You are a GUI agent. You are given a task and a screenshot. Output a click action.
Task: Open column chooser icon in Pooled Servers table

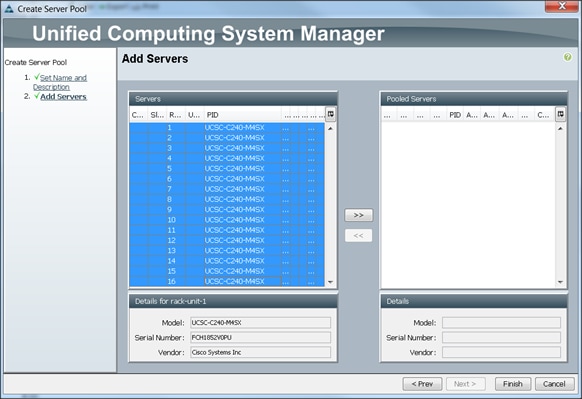click(560, 114)
